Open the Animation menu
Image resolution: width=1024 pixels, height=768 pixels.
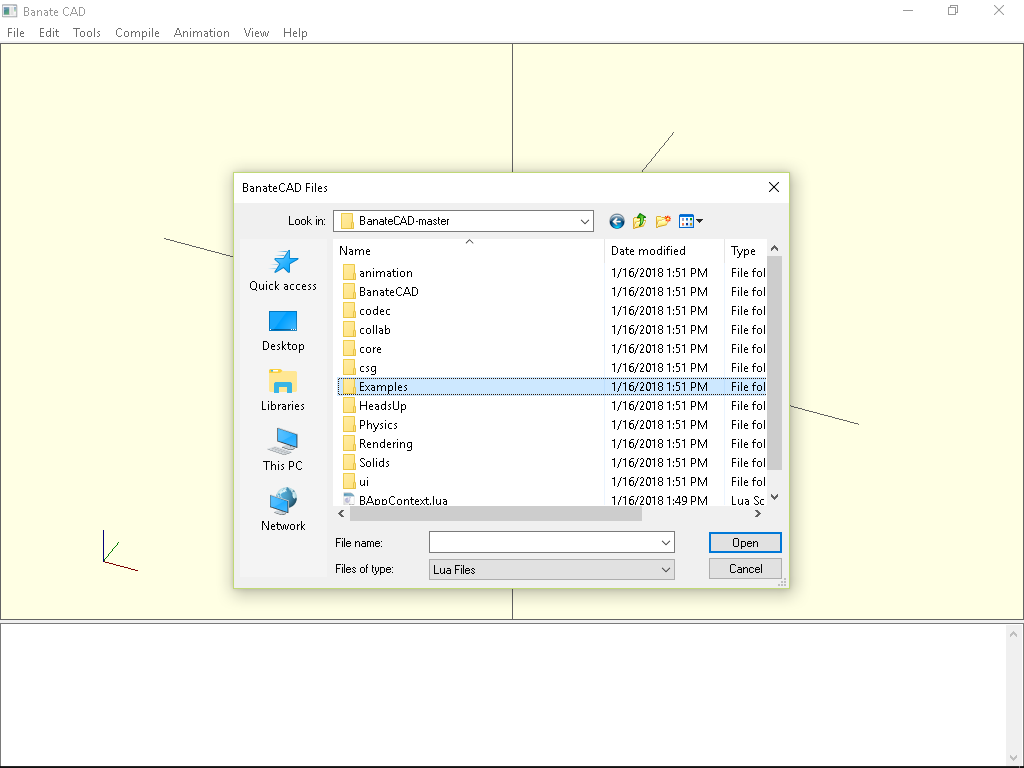201,32
